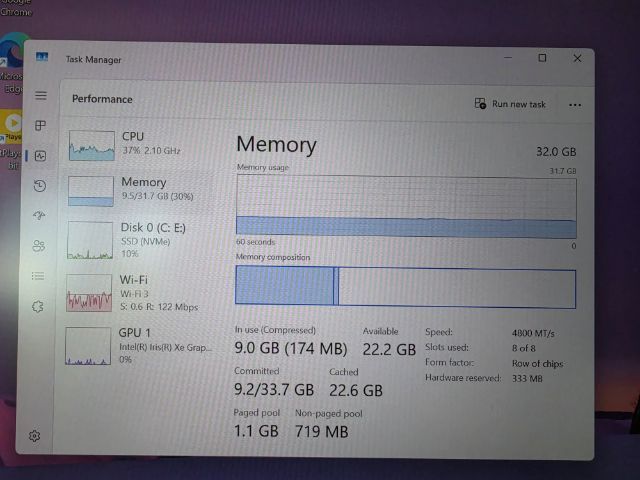Click the Memory usage graph
Viewport: 640px width, 480px height.
406,207
